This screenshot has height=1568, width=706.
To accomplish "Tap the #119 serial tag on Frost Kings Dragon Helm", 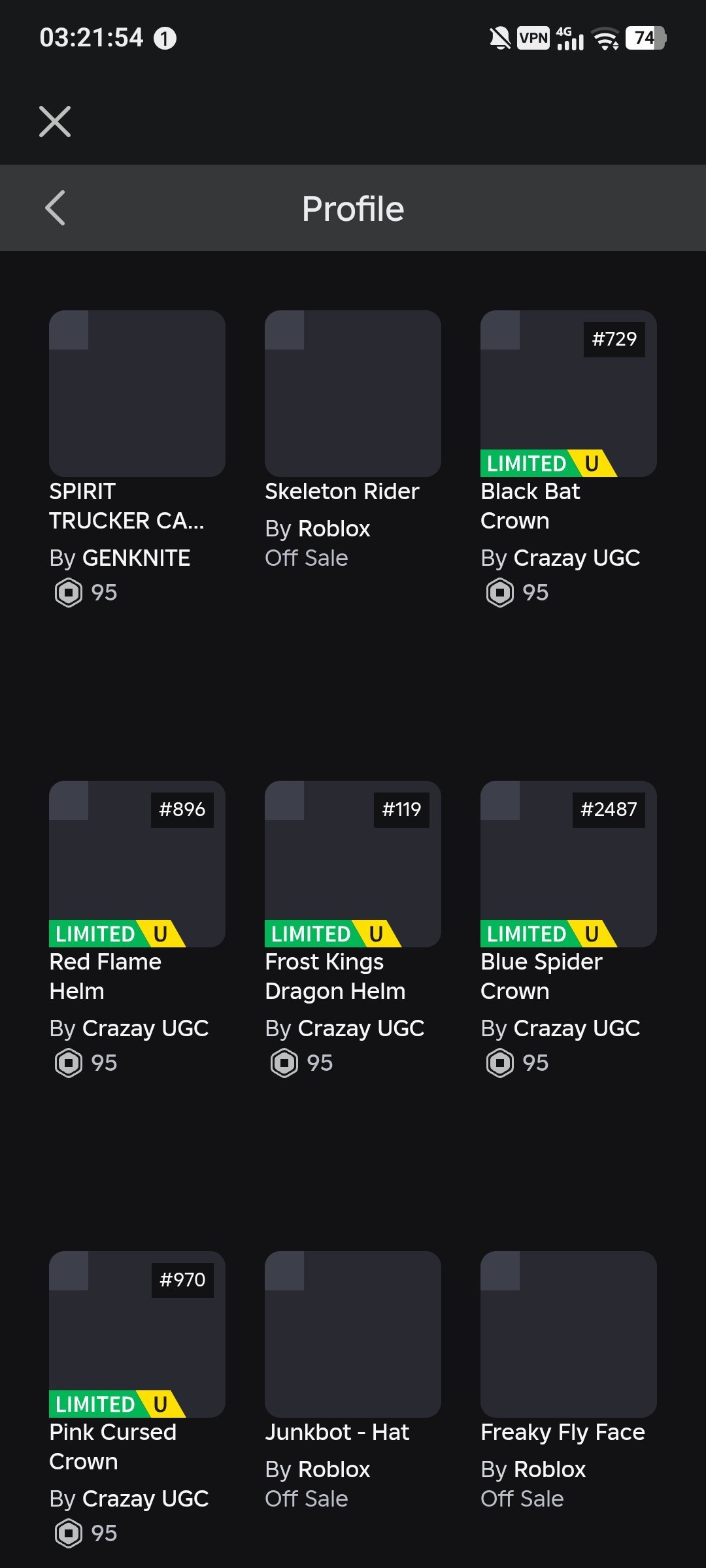I will pos(401,809).
